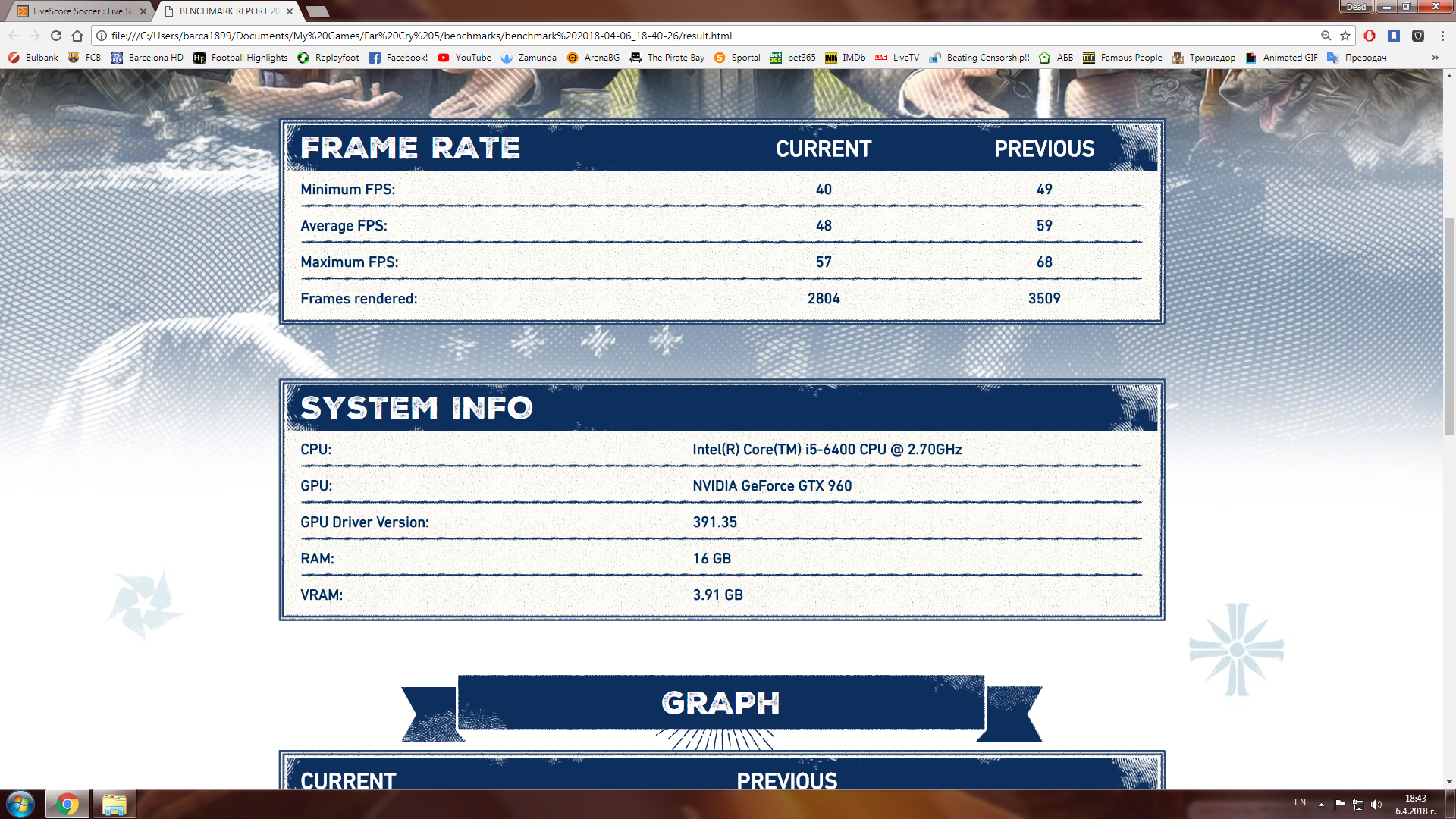
Task: Click the page's vertical scrollbar thumb
Action: coord(1449,327)
